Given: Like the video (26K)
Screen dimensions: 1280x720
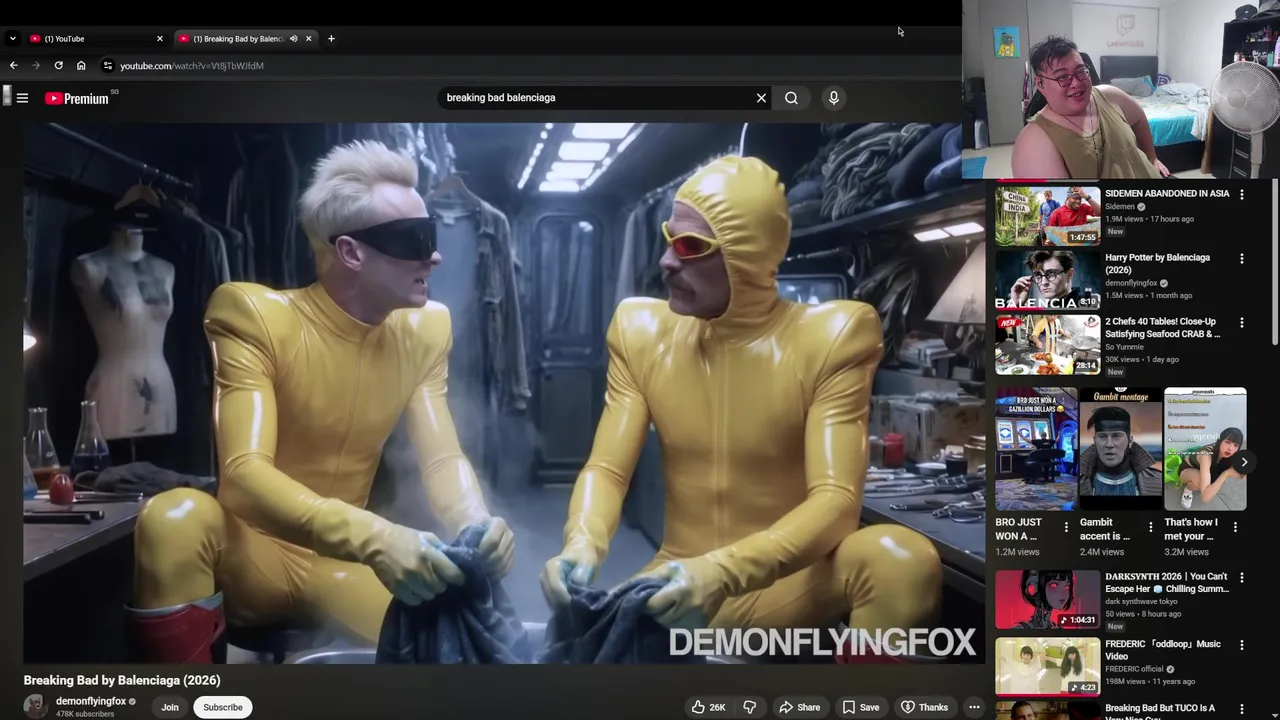Looking at the screenshot, I should tap(708, 707).
